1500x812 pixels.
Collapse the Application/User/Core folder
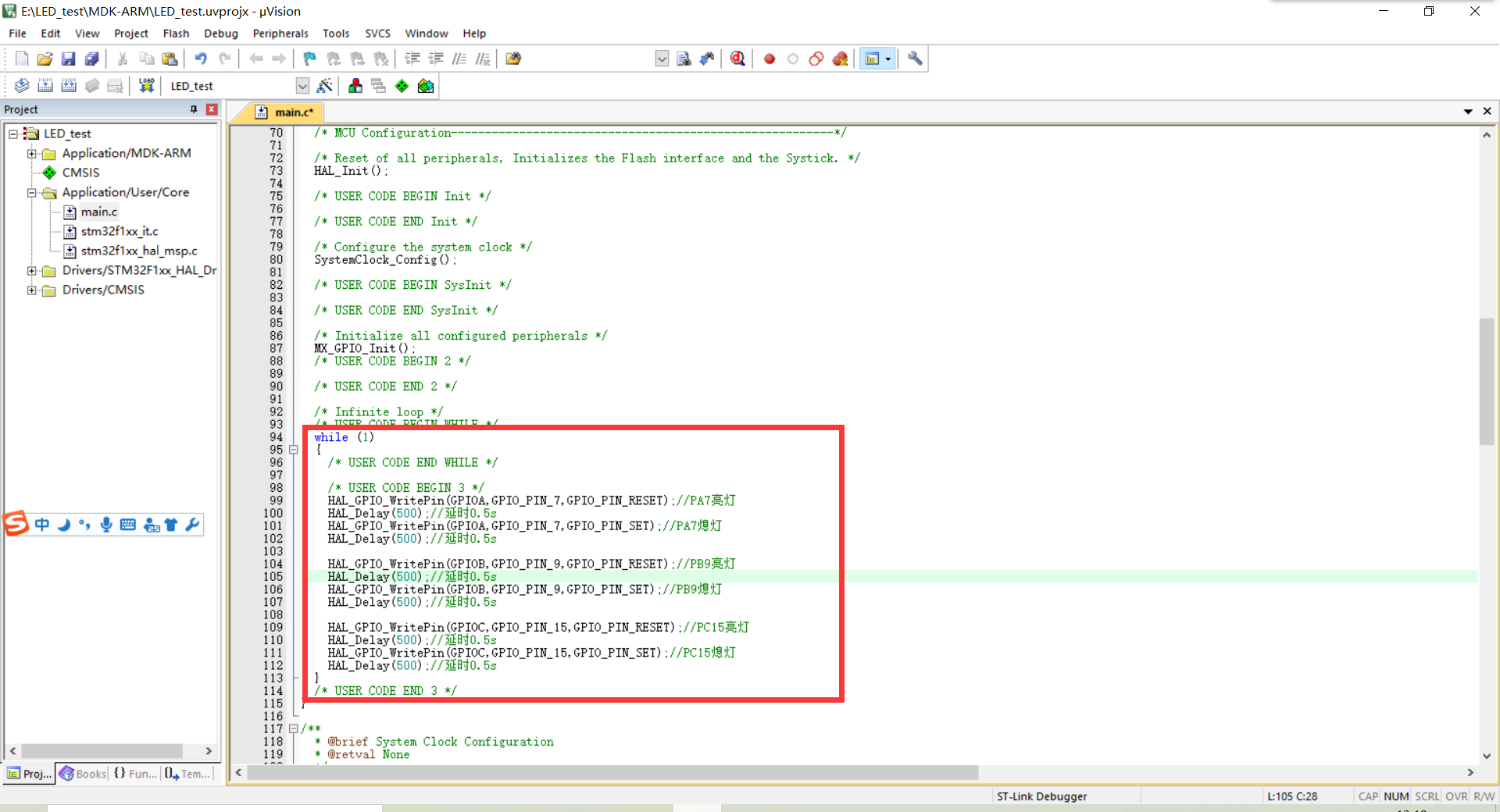32,192
